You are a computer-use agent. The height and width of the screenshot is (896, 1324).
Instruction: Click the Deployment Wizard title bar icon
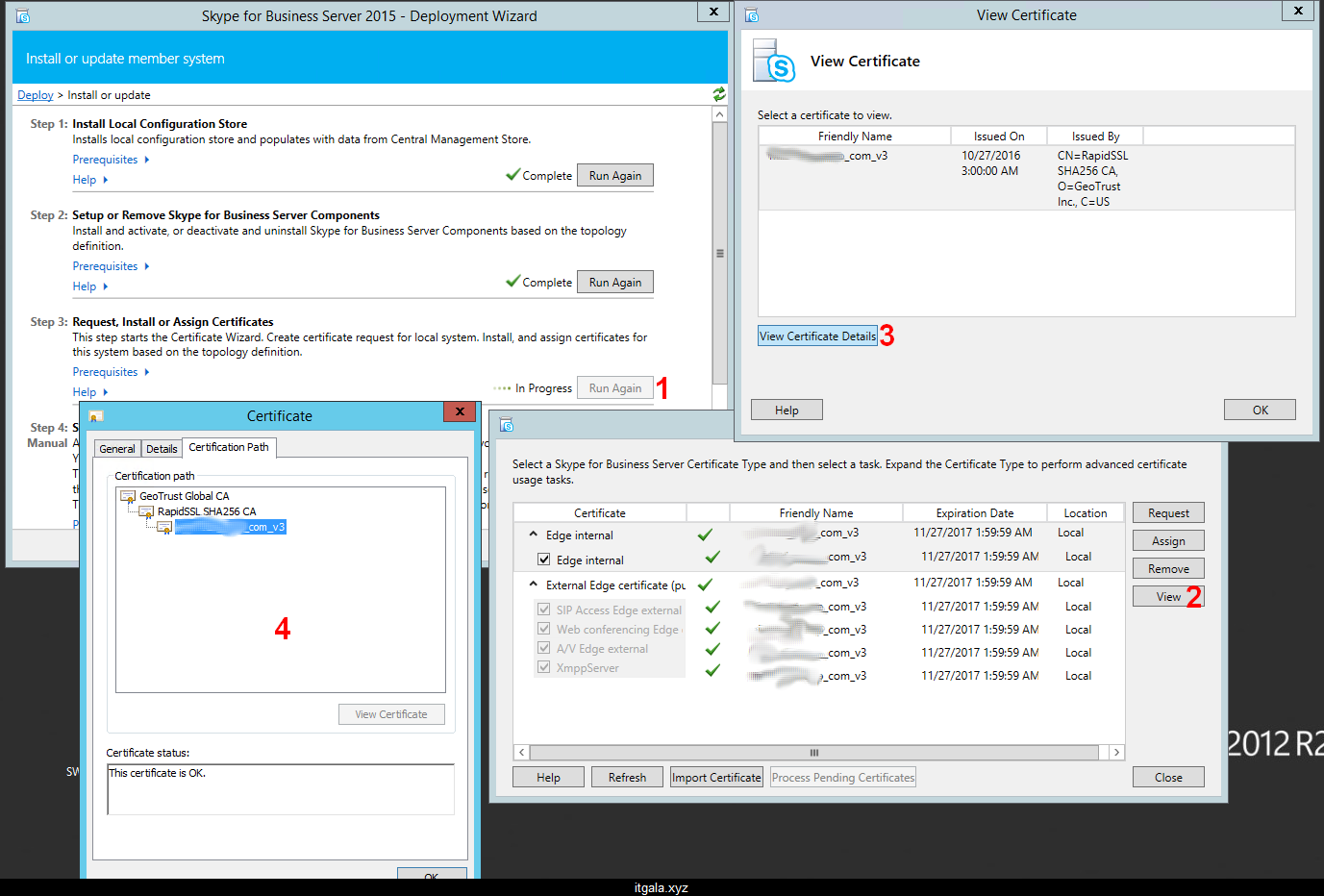[x=23, y=15]
